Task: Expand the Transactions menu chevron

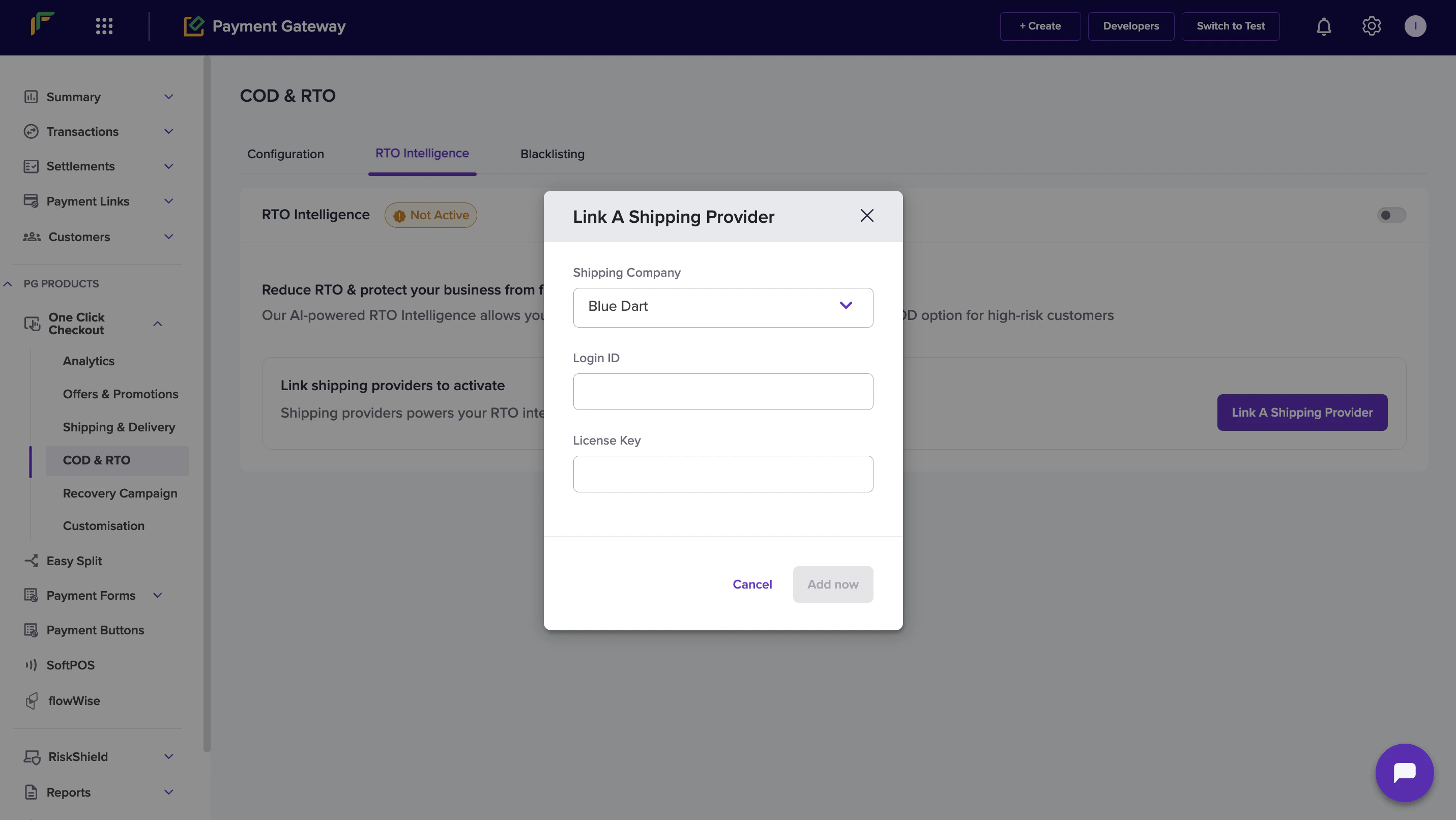Action: 168,132
